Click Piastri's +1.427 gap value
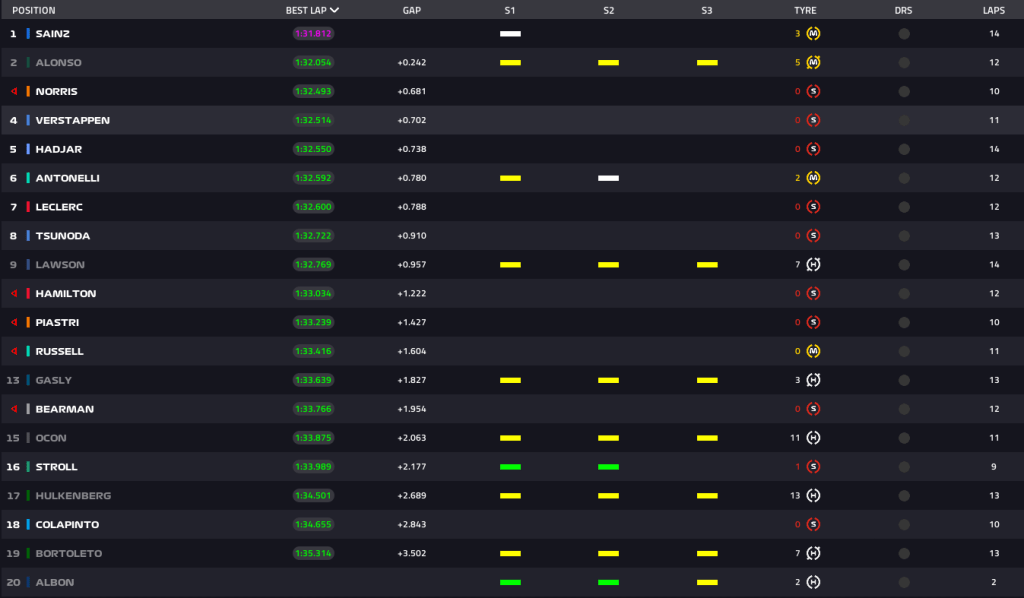1024x598 pixels. 412,323
